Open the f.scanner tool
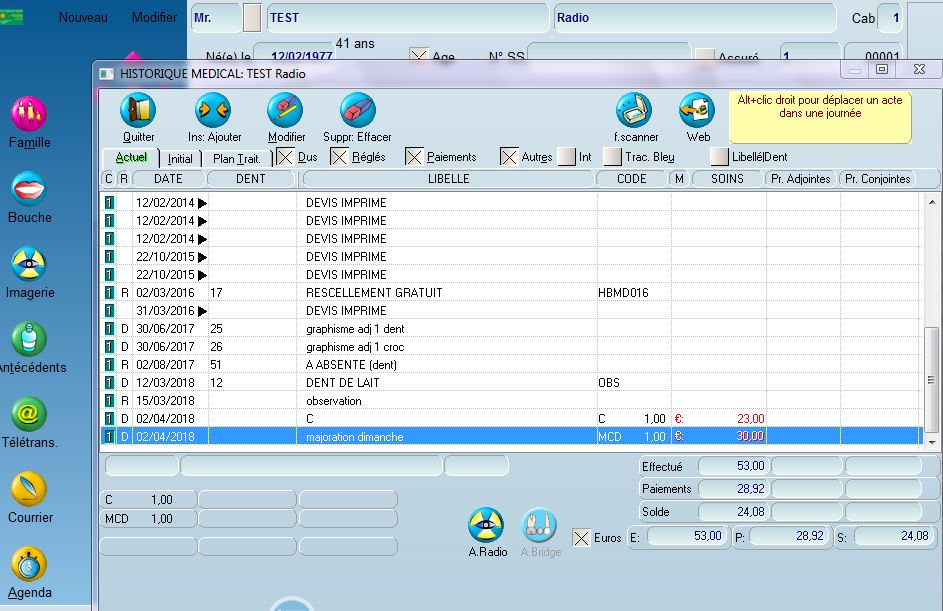 634,110
